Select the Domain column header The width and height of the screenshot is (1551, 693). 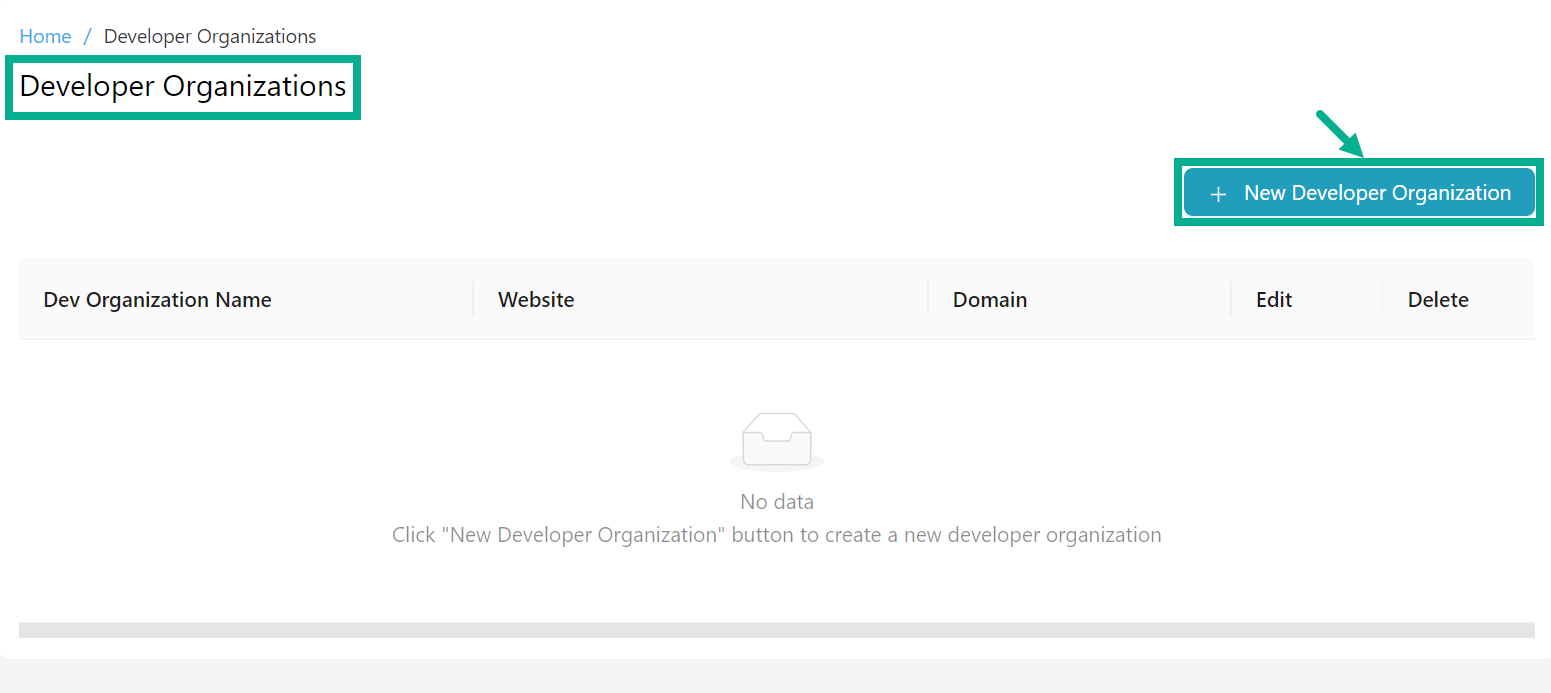pyautogui.click(x=990, y=300)
